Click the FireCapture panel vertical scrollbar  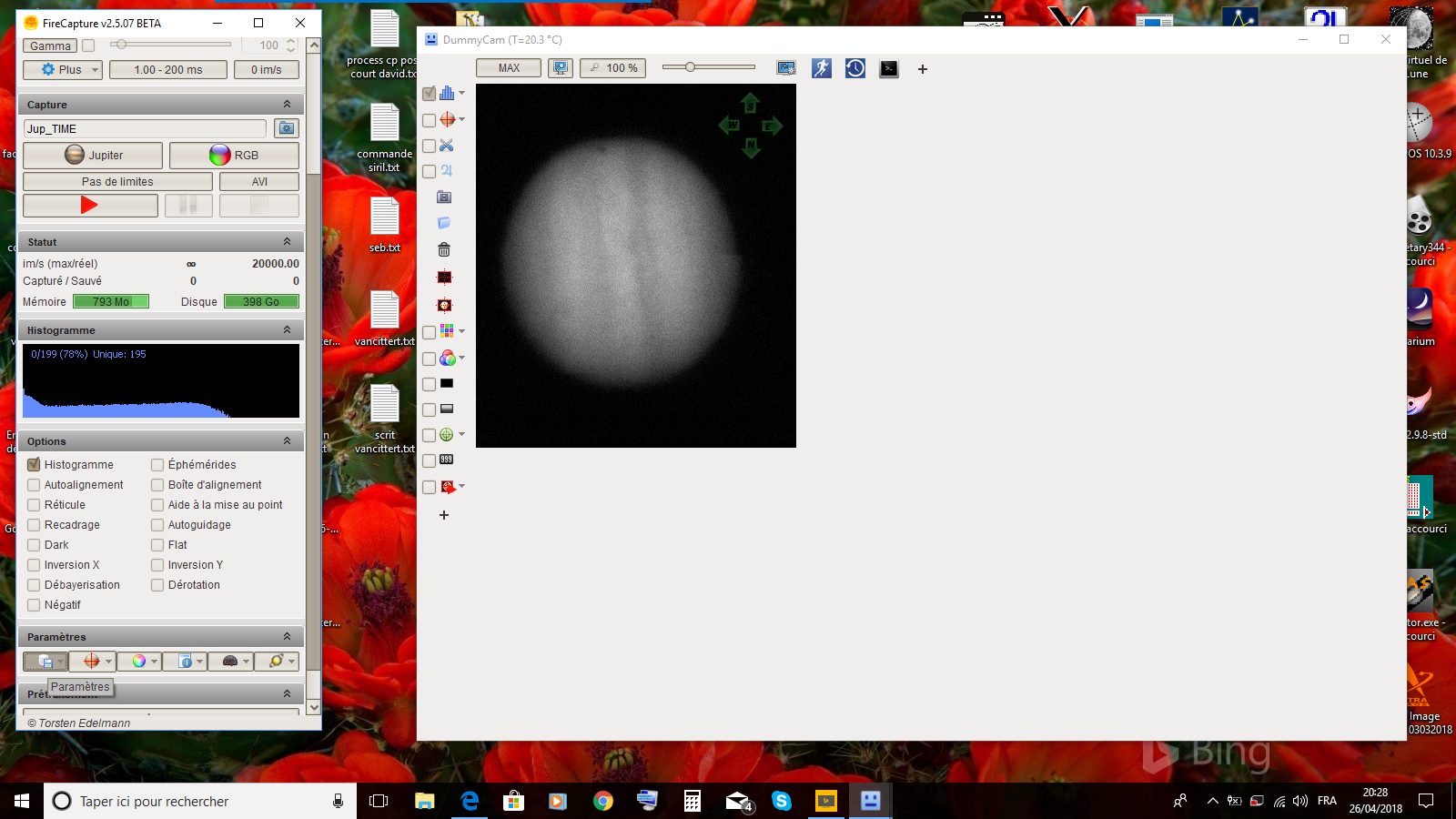click(314, 376)
